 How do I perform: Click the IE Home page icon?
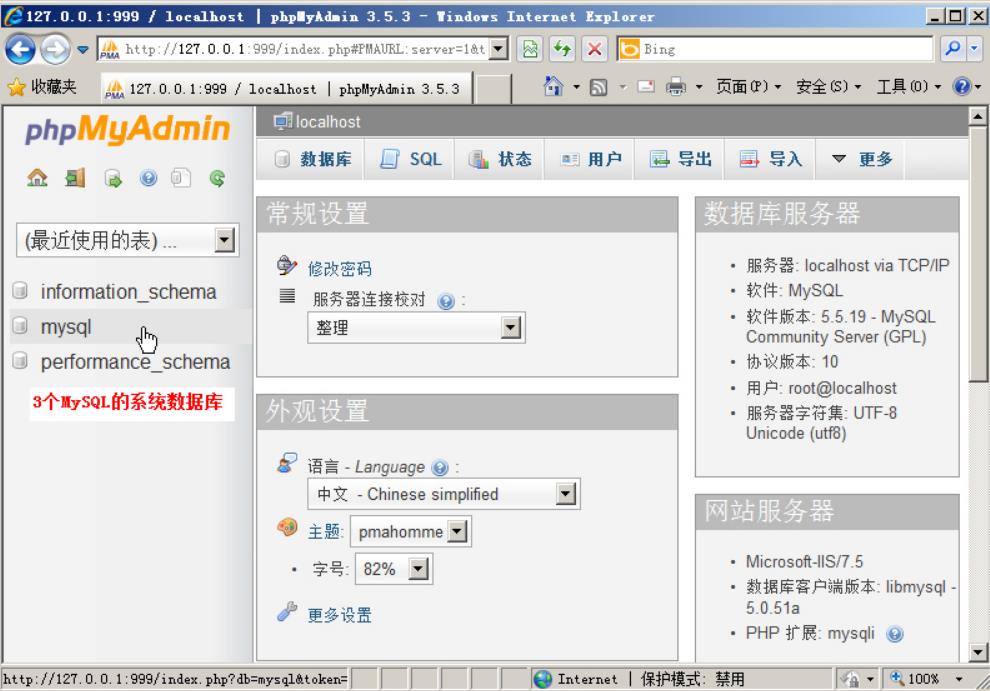coord(553,87)
